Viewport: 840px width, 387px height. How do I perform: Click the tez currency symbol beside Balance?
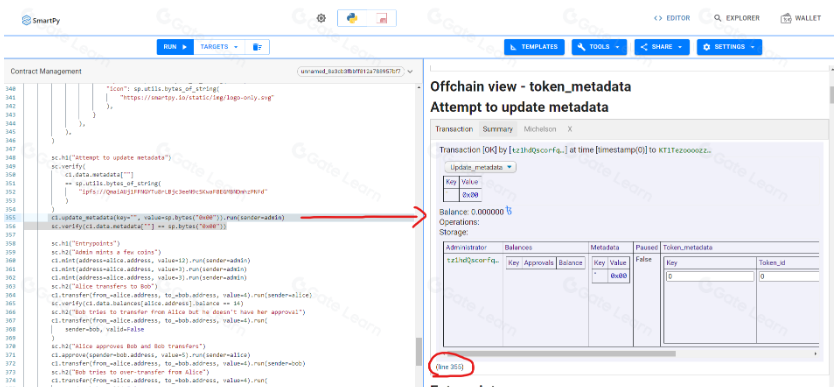point(509,211)
